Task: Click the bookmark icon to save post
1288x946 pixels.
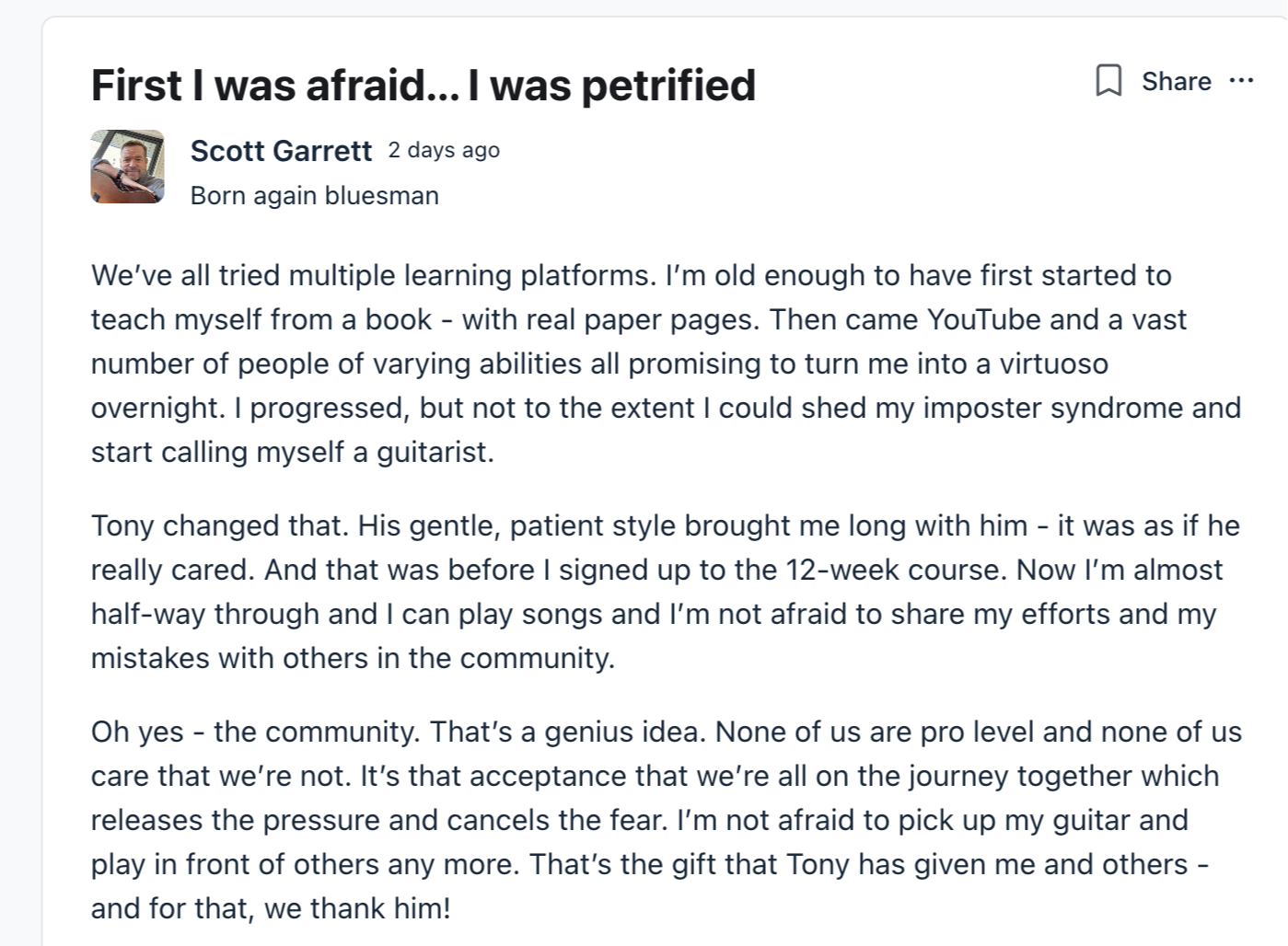Action: coord(1108,81)
